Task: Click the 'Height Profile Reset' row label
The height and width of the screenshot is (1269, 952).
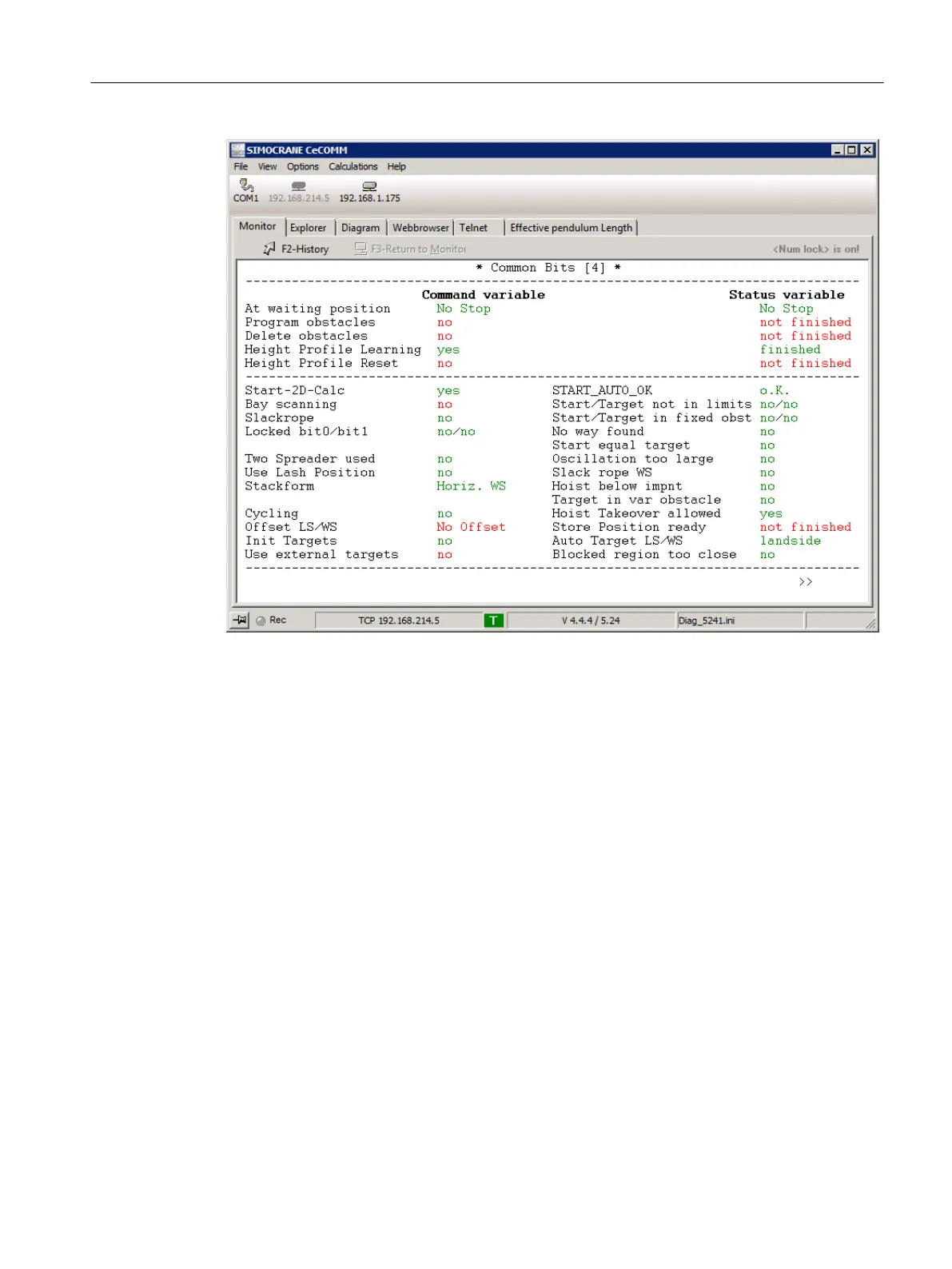Action: (321, 363)
